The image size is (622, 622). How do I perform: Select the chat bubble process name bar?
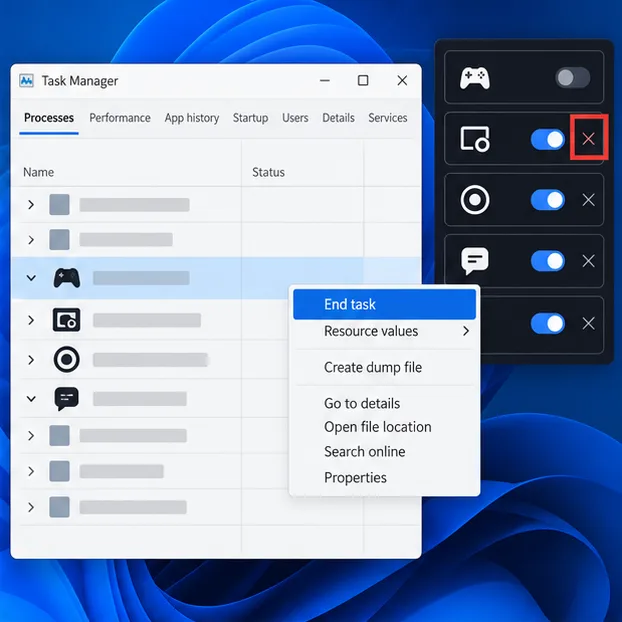[140, 399]
